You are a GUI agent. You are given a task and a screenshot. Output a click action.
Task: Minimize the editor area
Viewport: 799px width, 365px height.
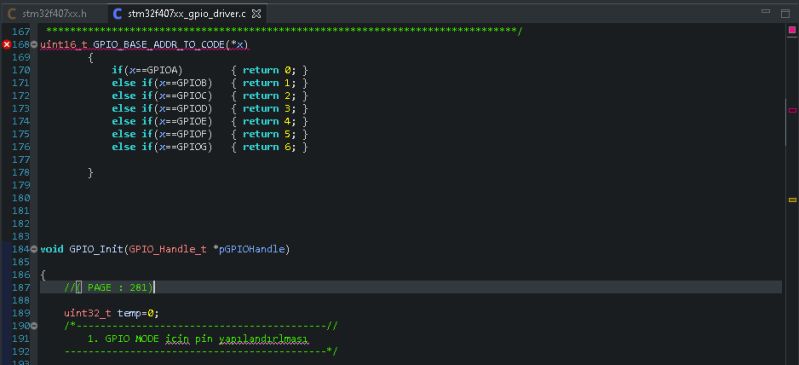765,11
